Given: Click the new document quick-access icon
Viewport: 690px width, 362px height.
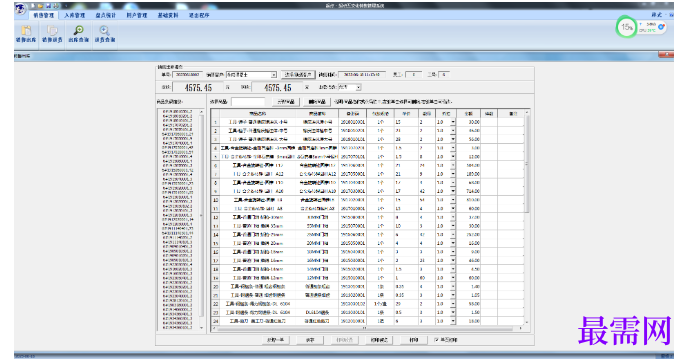Looking at the screenshot, I should (33, 6).
